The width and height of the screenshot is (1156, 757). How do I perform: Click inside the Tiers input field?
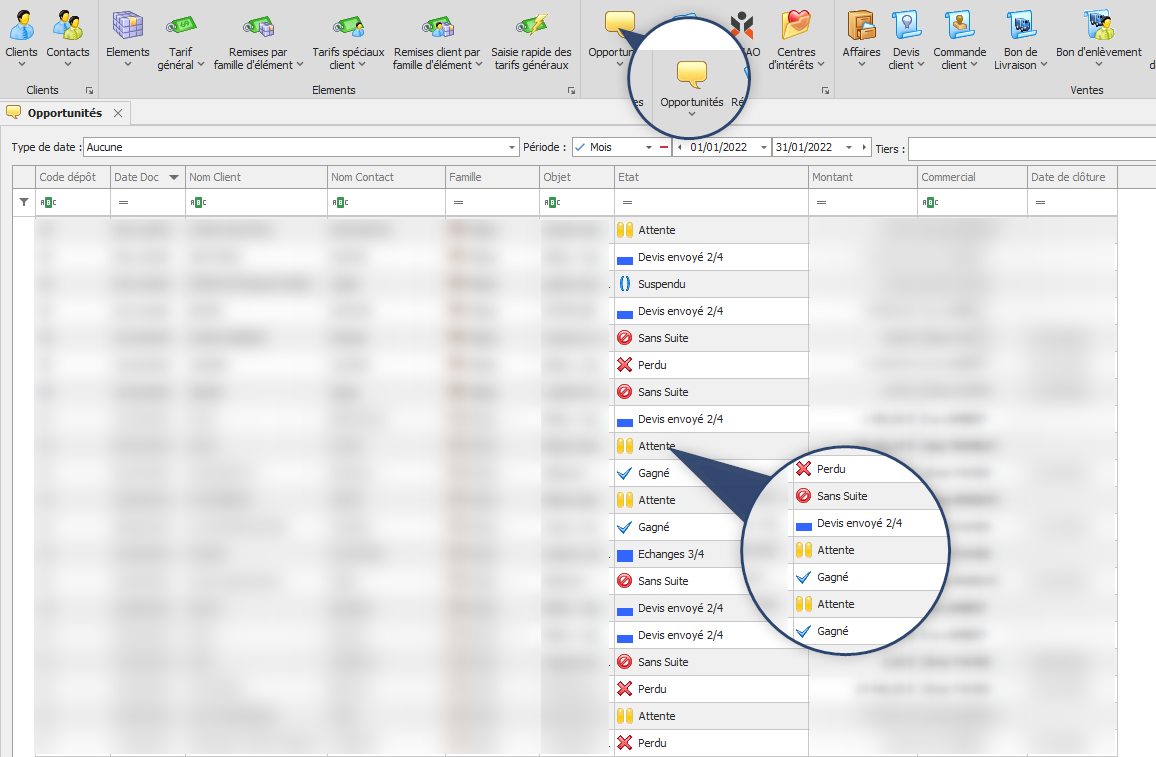pyautogui.click(x=1030, y=146)
